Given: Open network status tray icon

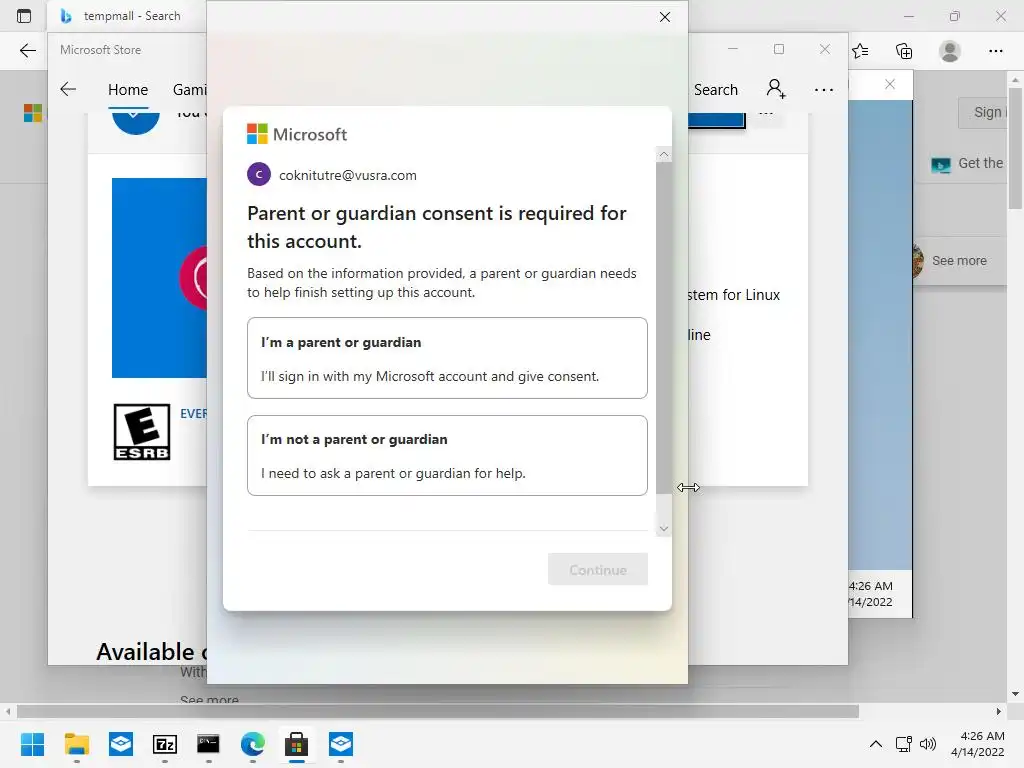Looking at the screenshot, I should 904,744.
